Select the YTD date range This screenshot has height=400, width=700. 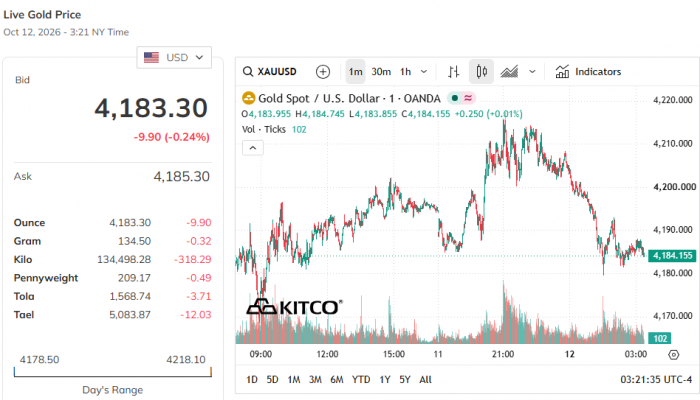361,379
